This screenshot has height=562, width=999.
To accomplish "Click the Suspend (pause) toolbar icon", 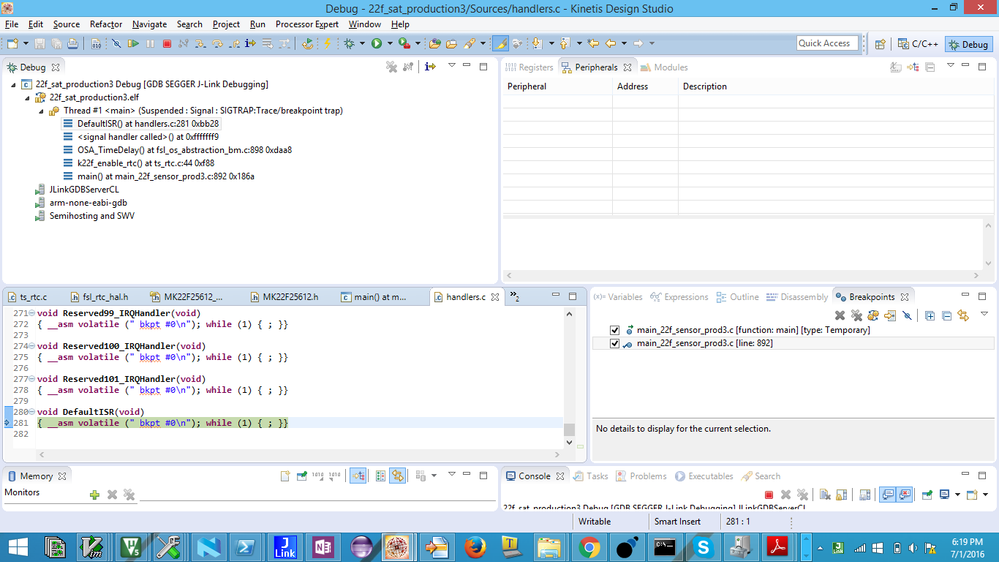I will click(150, 43).
